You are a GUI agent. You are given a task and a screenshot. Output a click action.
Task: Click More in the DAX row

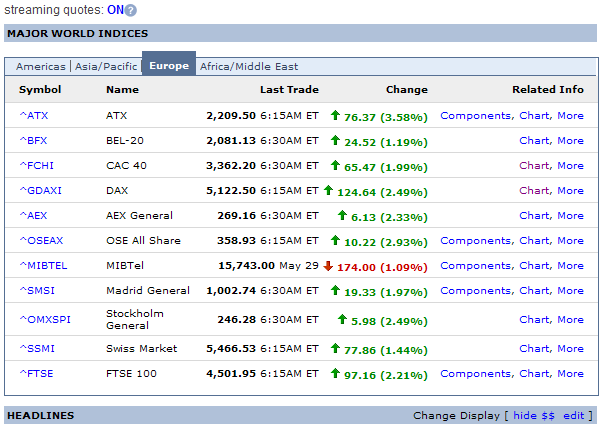pos(571,190)
